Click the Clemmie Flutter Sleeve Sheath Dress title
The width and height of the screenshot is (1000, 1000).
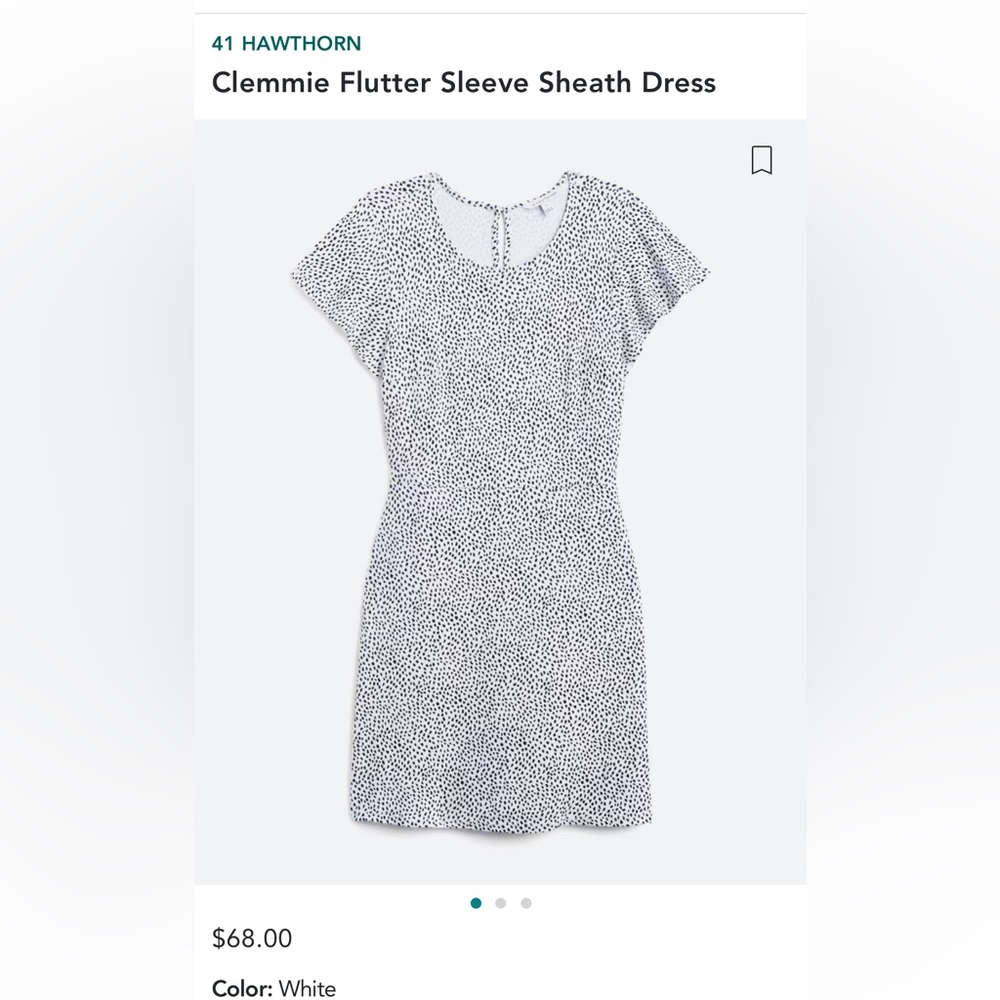(x=463, y=84)
